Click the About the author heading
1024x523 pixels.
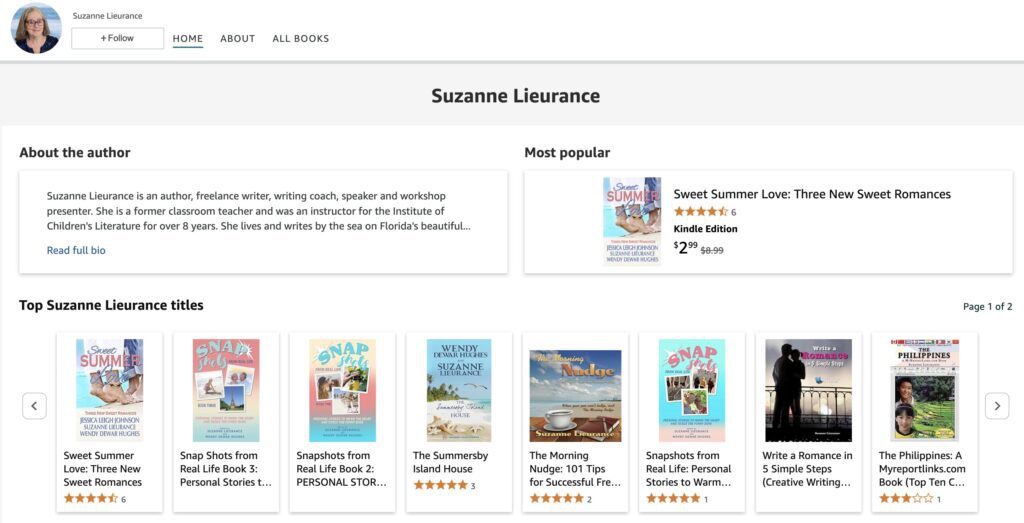point(74,153)
